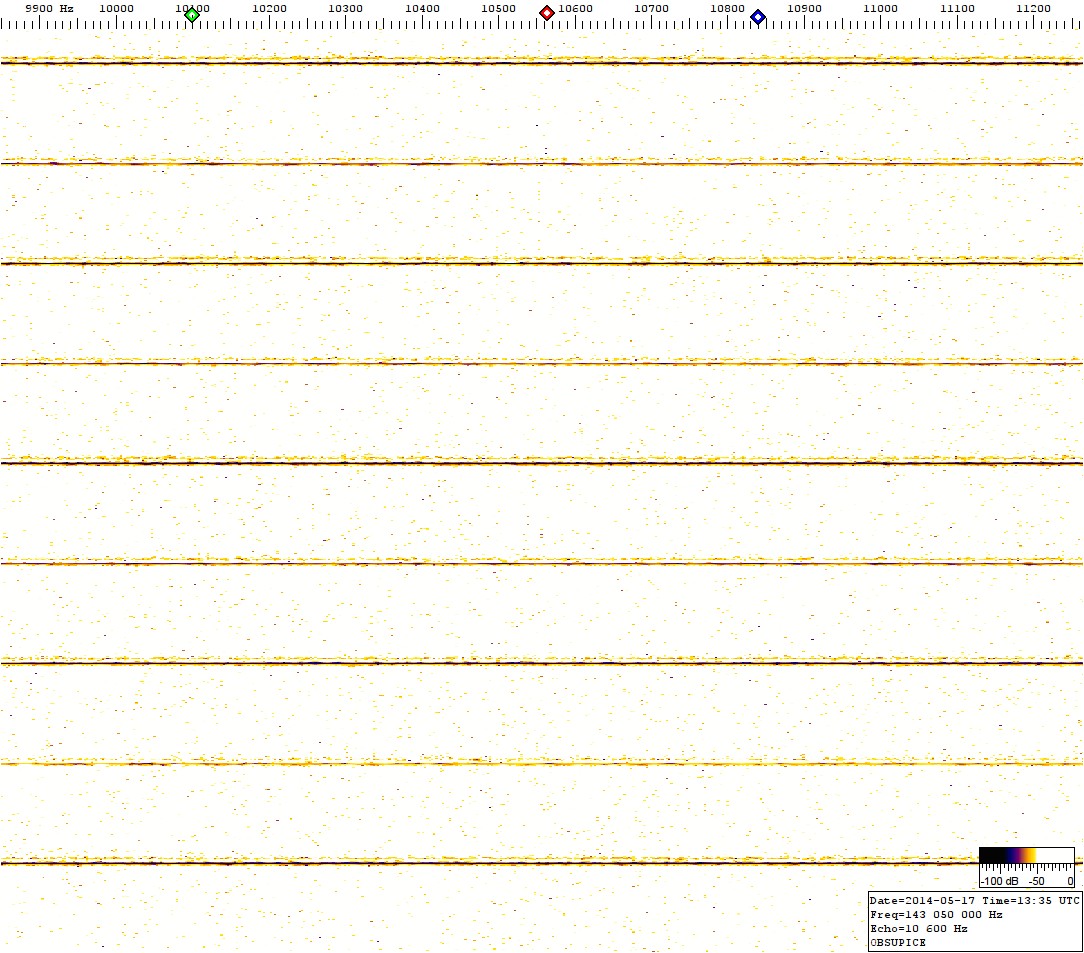Click the topmost horizontal signal trace
Viewport: 1084px width, 953px height.
540,63
